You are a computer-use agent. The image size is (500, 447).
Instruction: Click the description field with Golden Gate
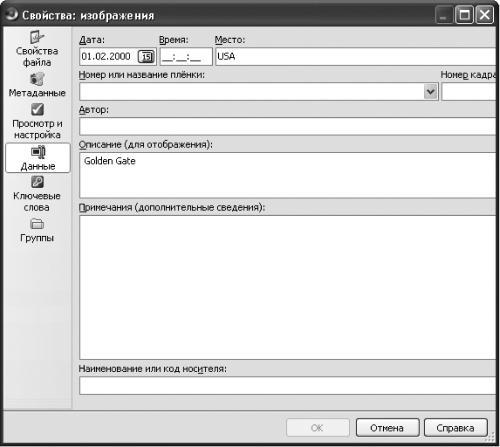click(x=287, y=175)
